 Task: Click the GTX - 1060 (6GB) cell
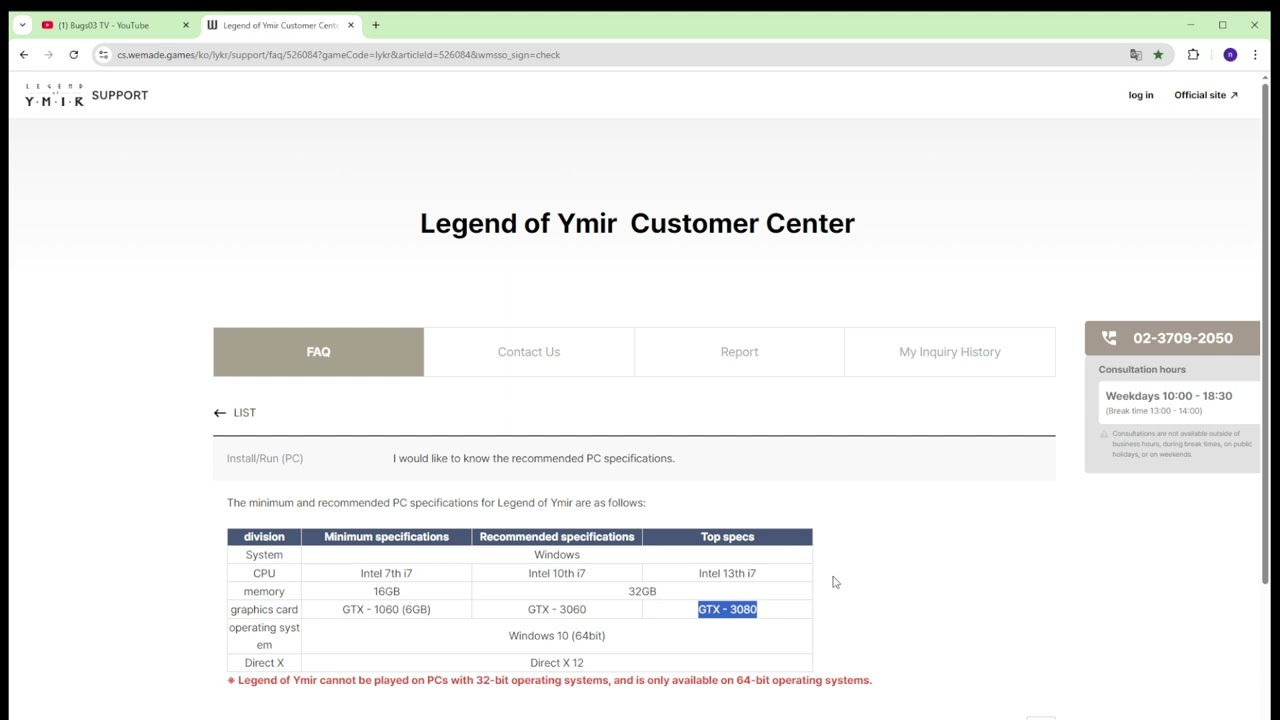[x=386, y=609]
